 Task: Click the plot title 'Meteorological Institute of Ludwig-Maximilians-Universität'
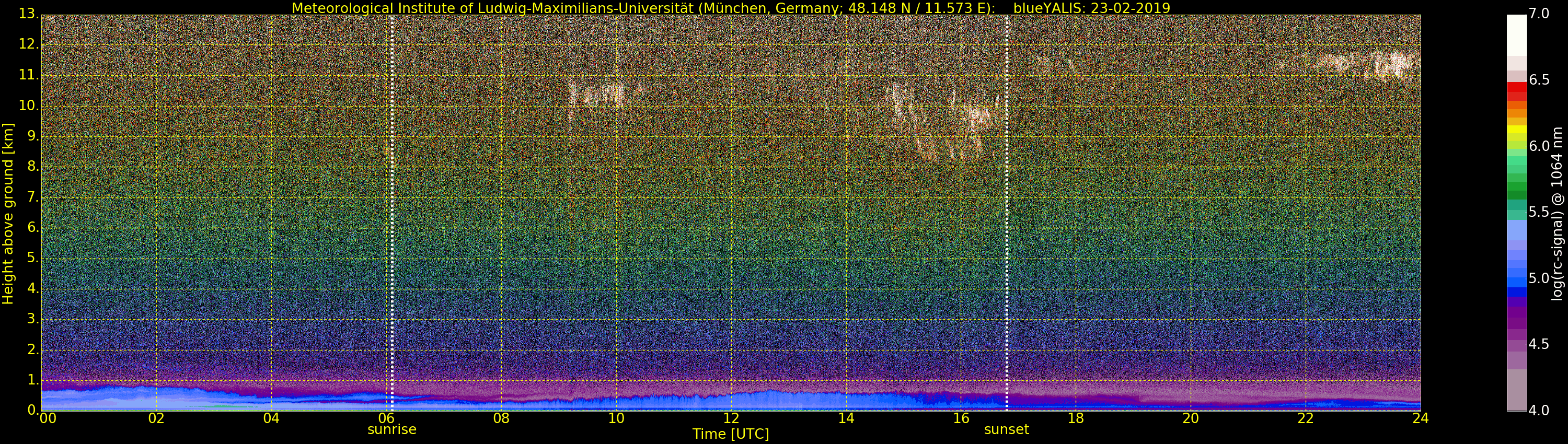[493, 8]
